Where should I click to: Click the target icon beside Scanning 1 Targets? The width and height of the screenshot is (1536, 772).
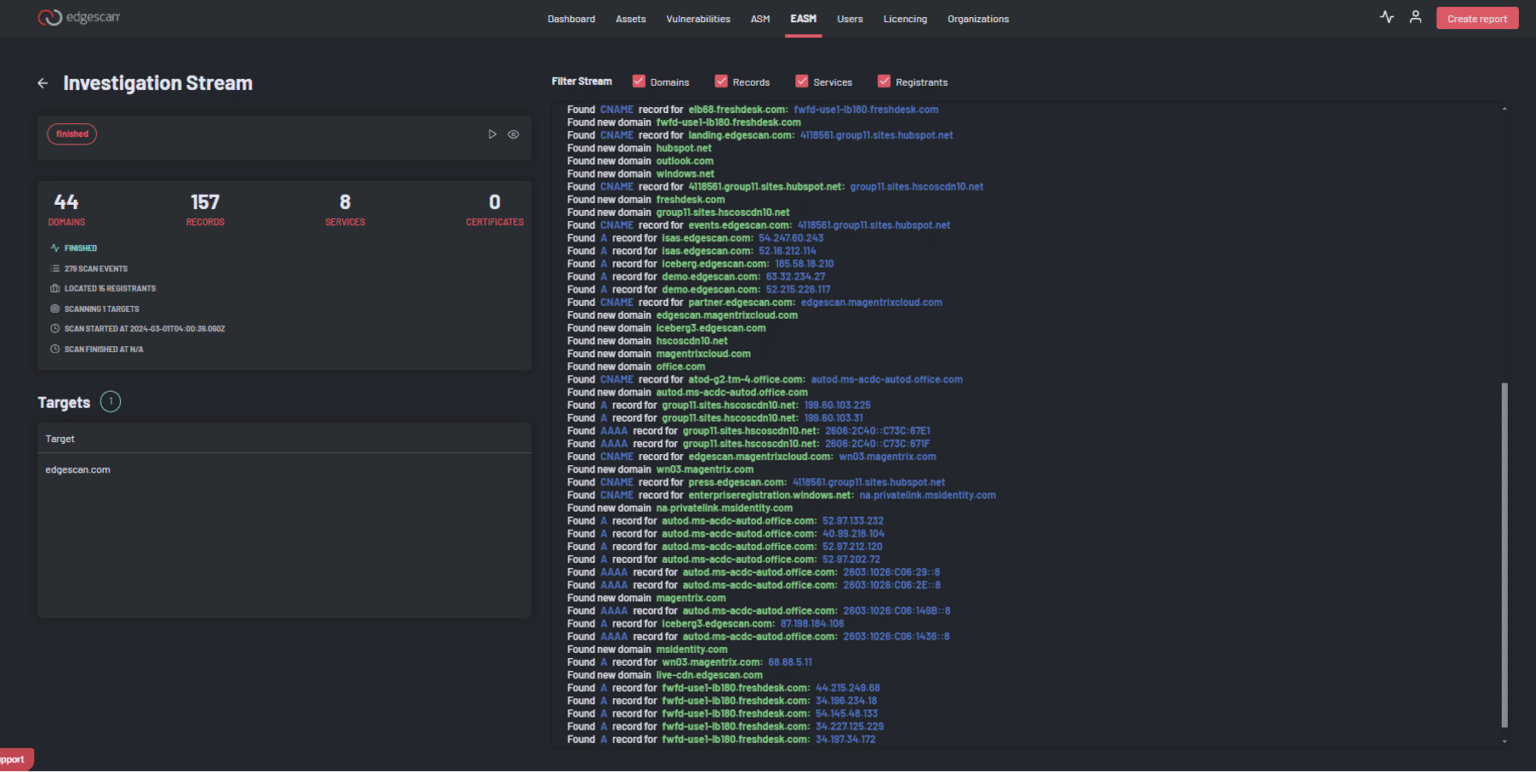(55, 309)
